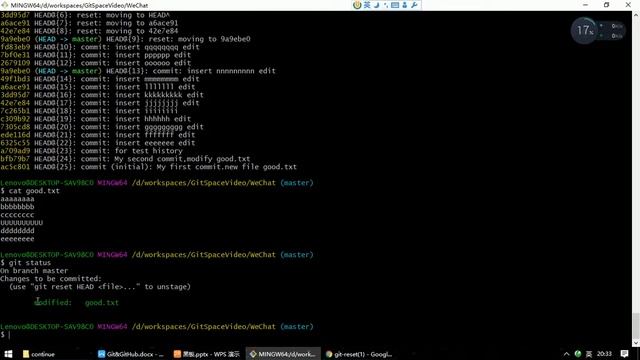Open the soft keyboard icon in IME toolbar
Viewport: 640px width, 360px height.
395,5
